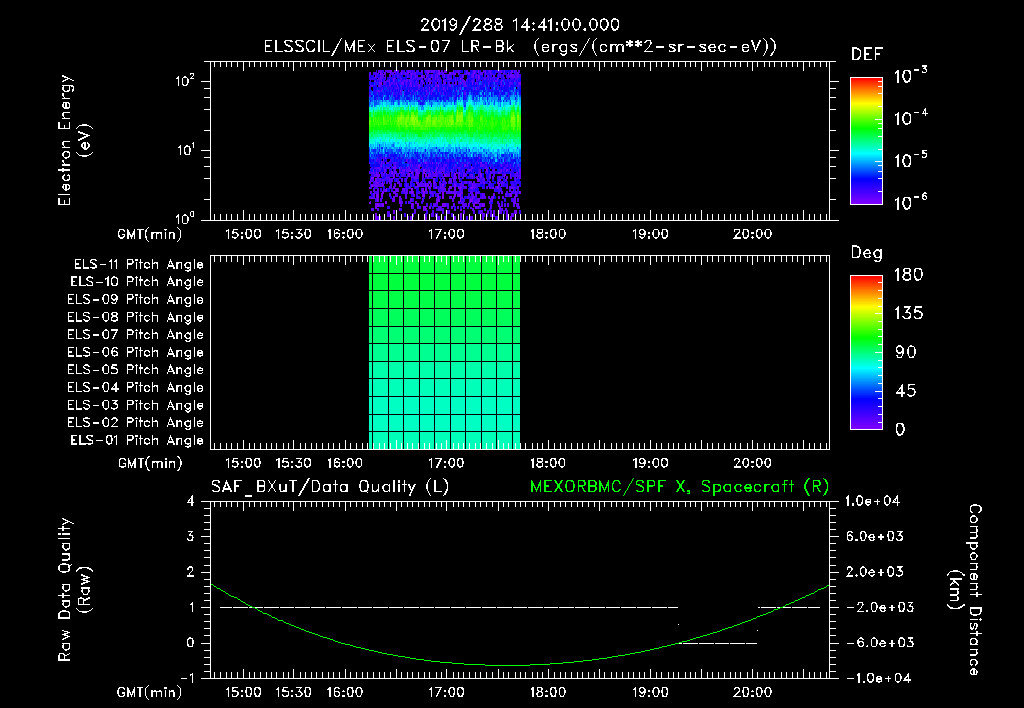1024x708 pixels.
Task: Click the 10^-3 value on DEF scale
Action: point(910,76)
